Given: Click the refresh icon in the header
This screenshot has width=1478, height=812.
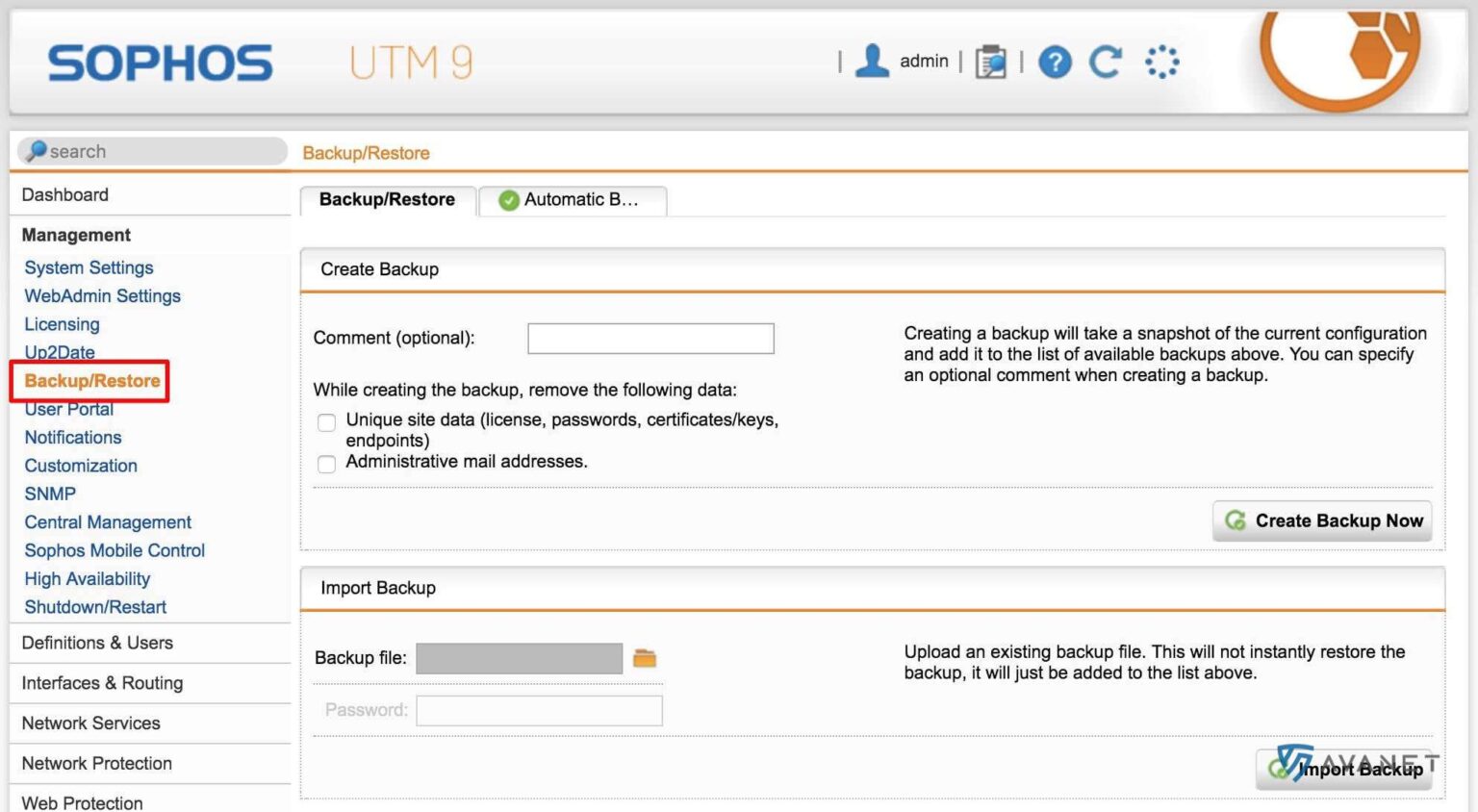Looking at the screenshot, I should (1105, 61).
